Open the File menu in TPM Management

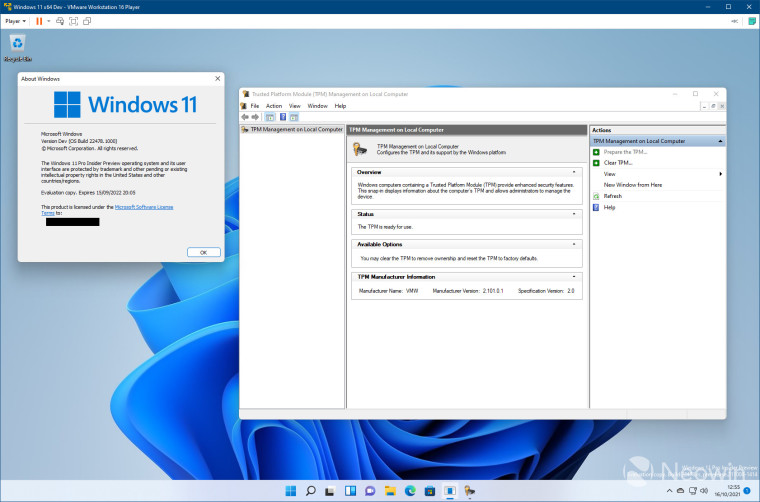(254, 106)
